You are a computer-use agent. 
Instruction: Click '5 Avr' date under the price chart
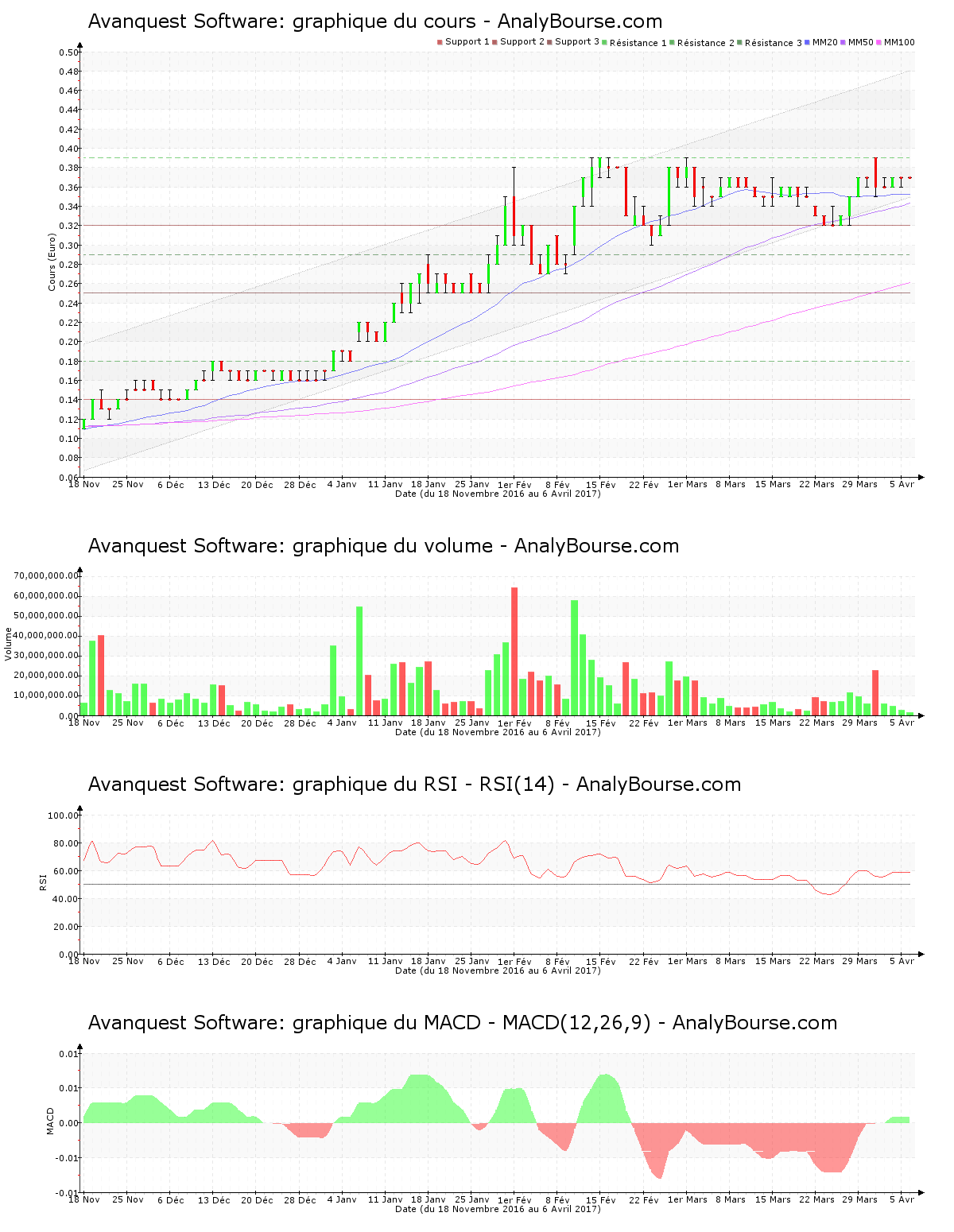click(x=902, y=484)
